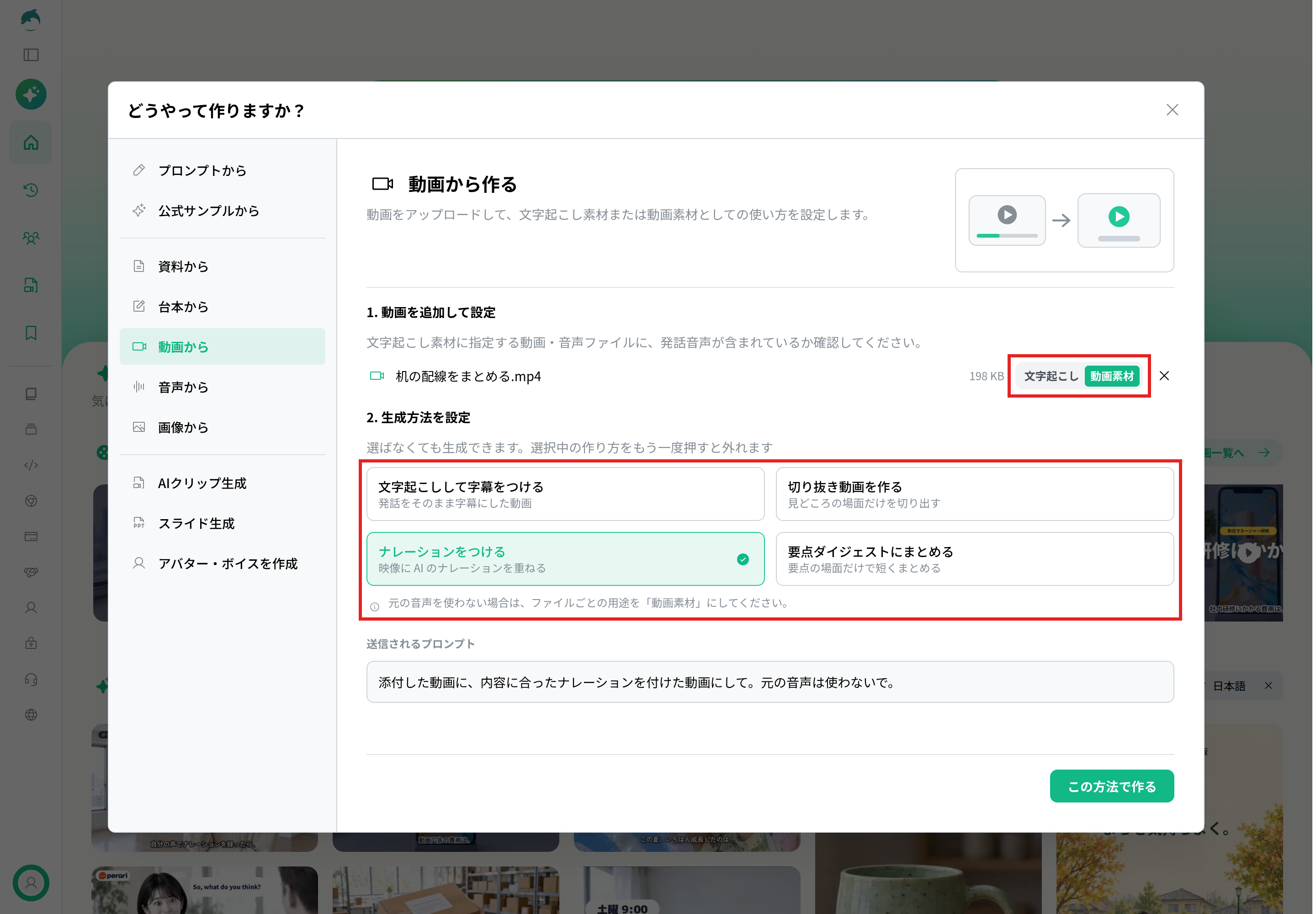This screenshot has width=1316, height=914.
Task: Open the home icon in sidebar
Action: (31, 142)
